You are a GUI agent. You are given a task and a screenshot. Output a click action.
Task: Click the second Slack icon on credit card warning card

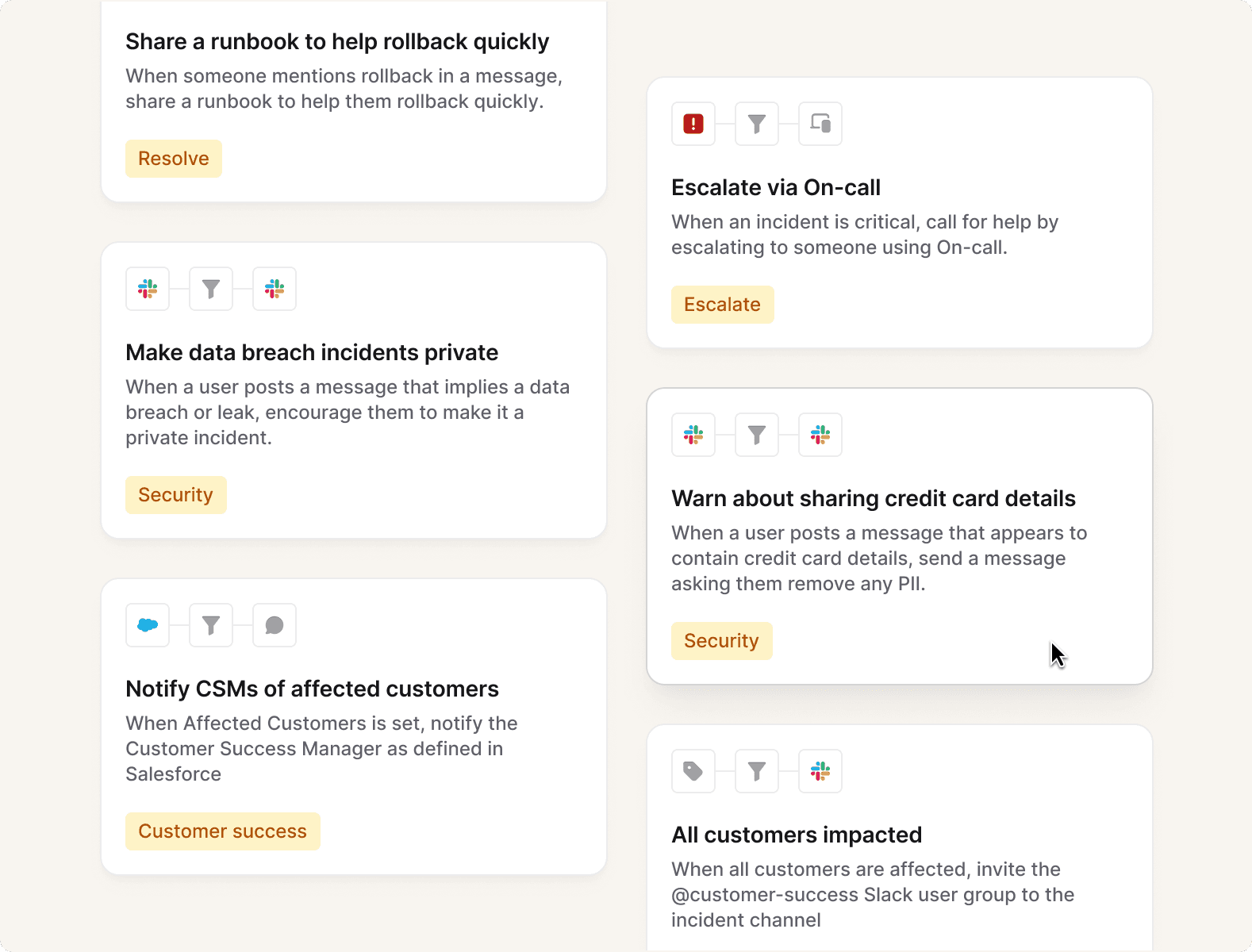coord(820,435)
